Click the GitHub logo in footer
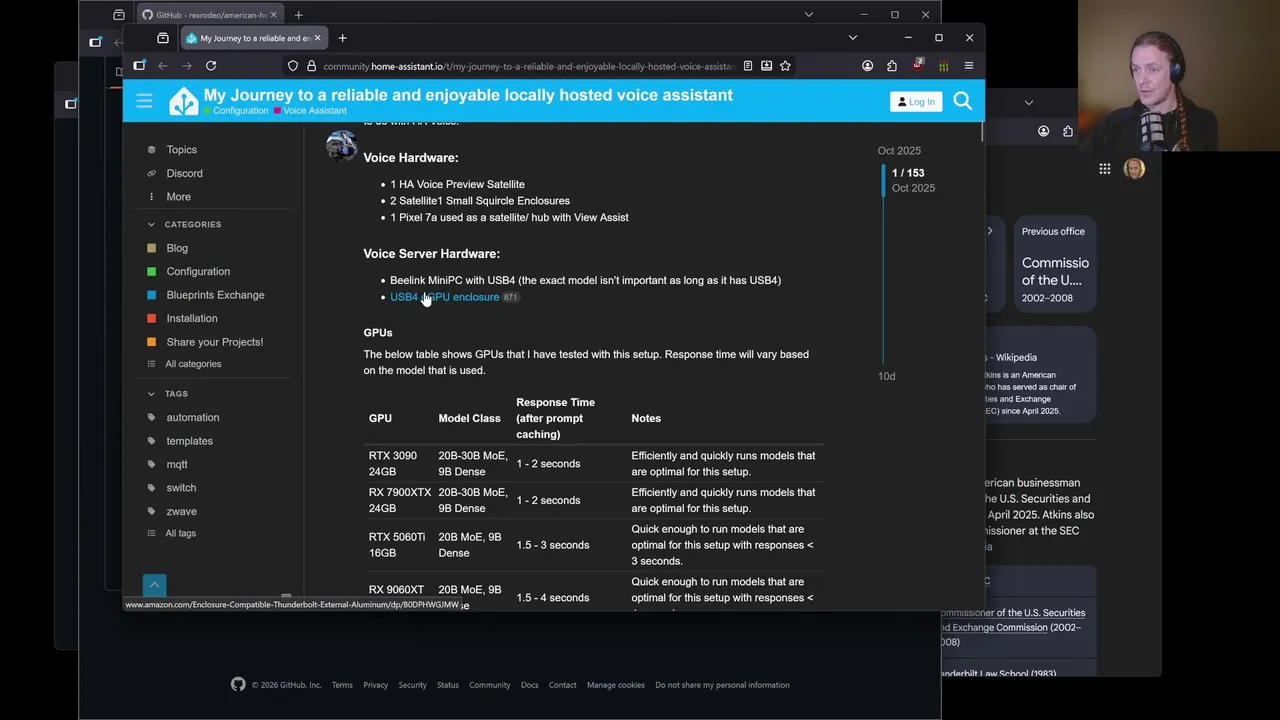Viewport: 1280px width, 720px height. [x=238, y=685]
